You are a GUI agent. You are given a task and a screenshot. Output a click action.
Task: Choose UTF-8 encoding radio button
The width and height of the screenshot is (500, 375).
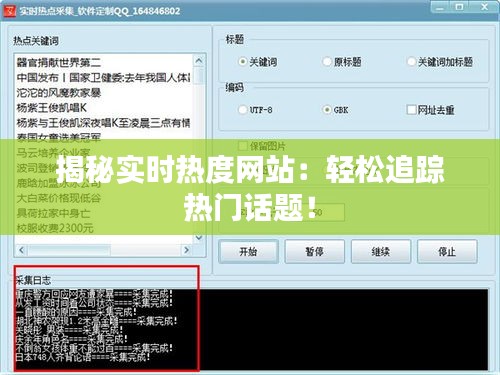tap(242, 110)
